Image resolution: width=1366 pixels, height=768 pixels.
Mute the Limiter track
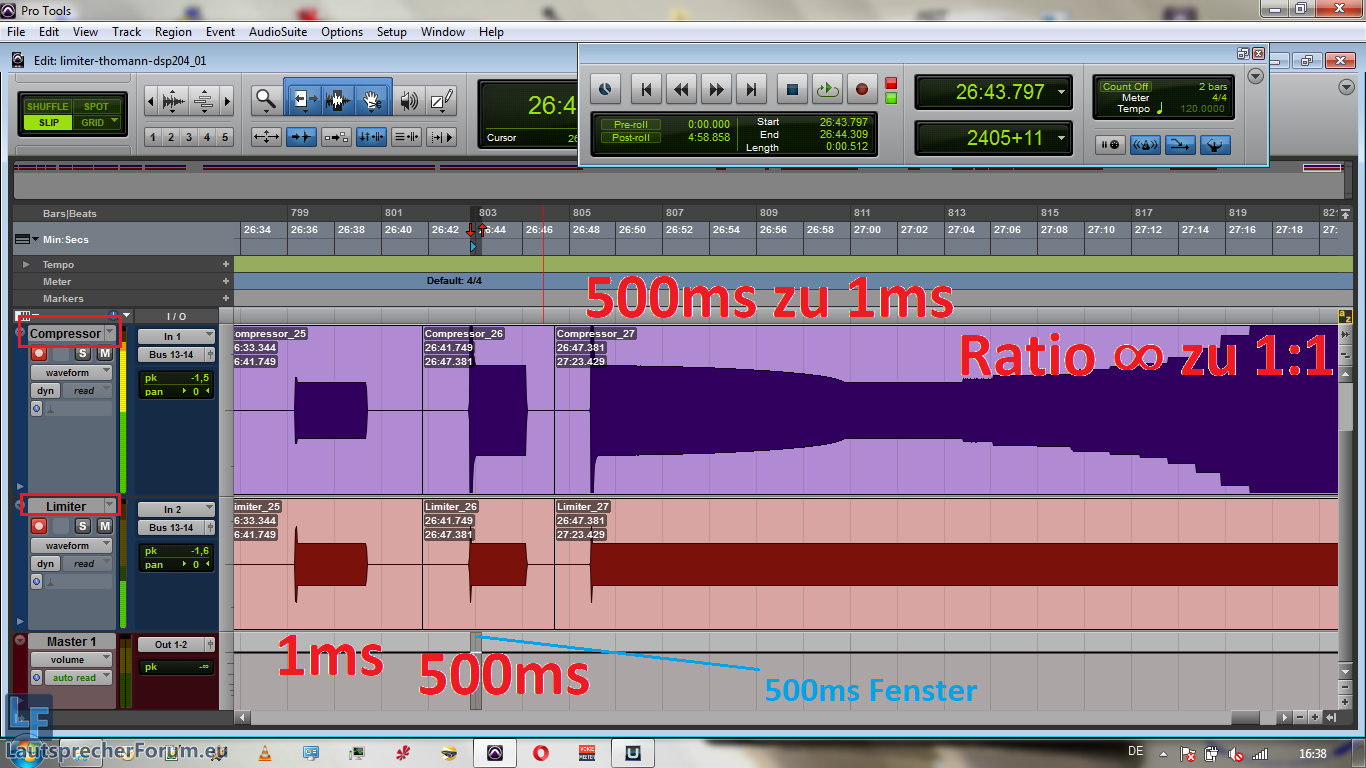[x=104, y=526]
